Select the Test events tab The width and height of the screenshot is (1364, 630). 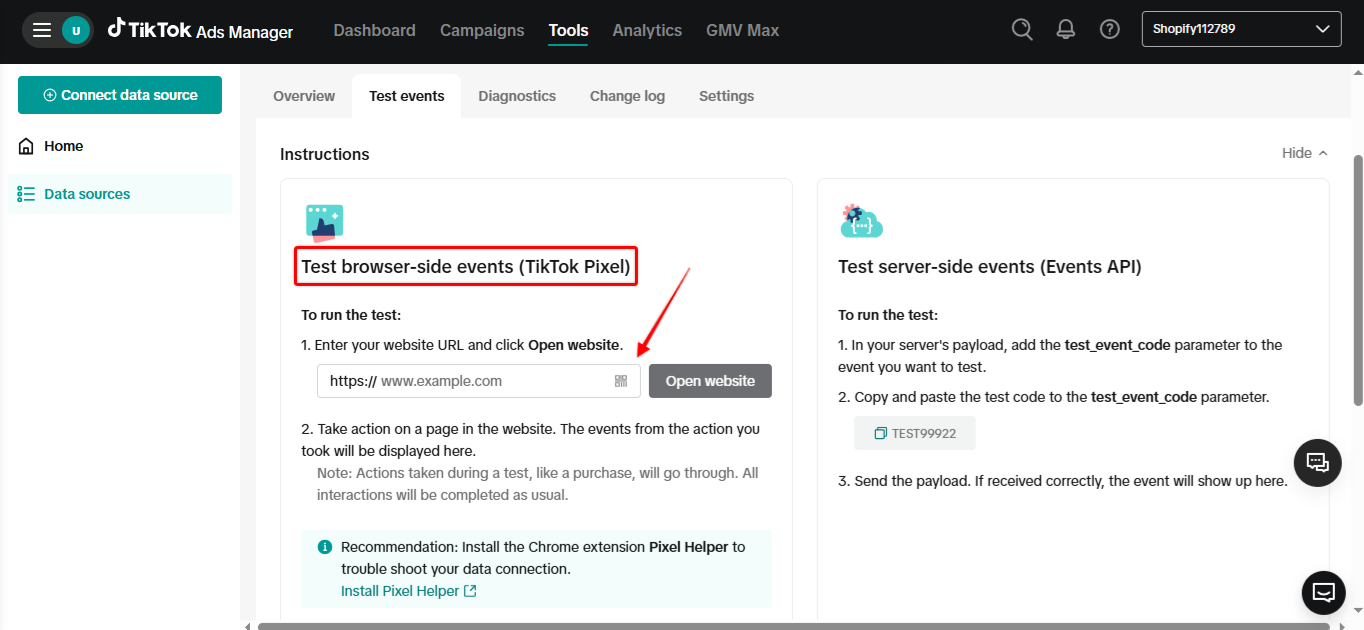(407, 96)
